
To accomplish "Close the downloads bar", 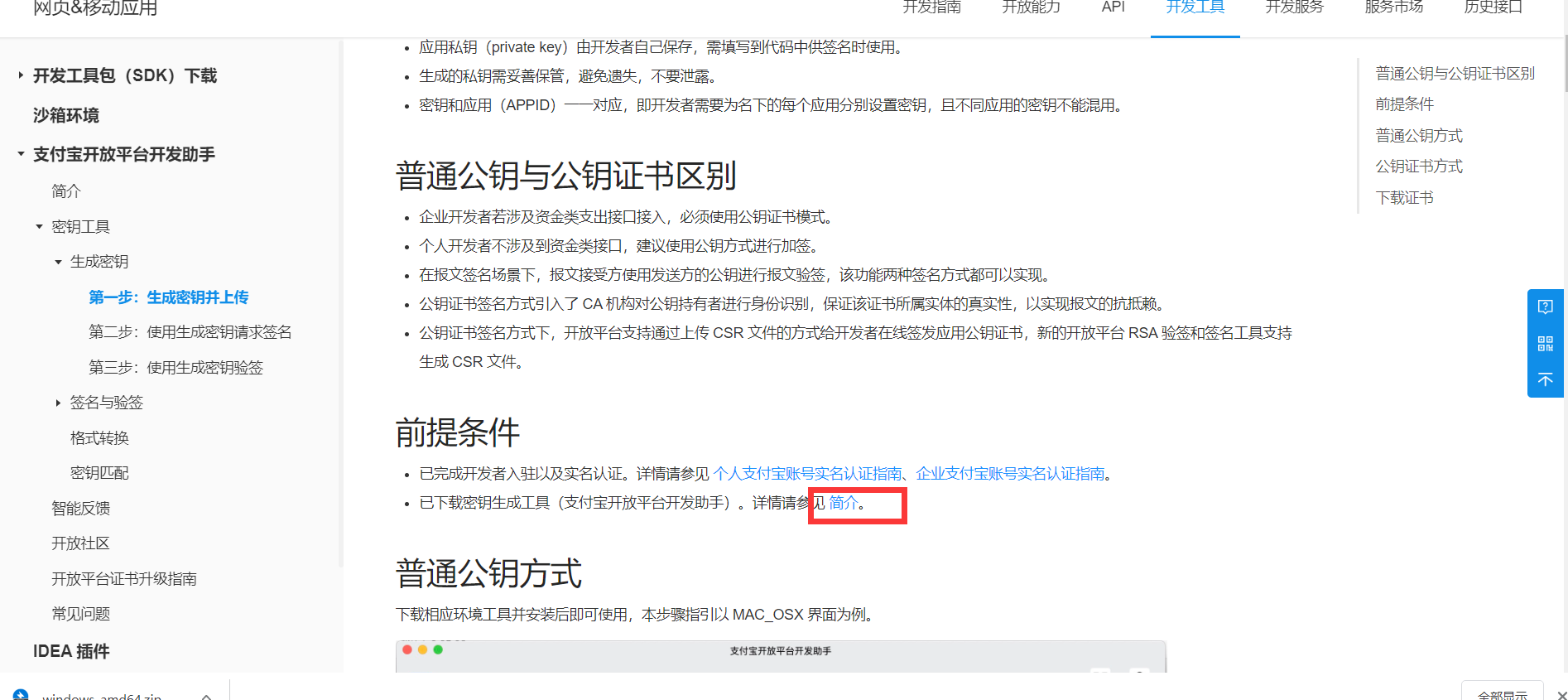I will tap(1561, 695).
